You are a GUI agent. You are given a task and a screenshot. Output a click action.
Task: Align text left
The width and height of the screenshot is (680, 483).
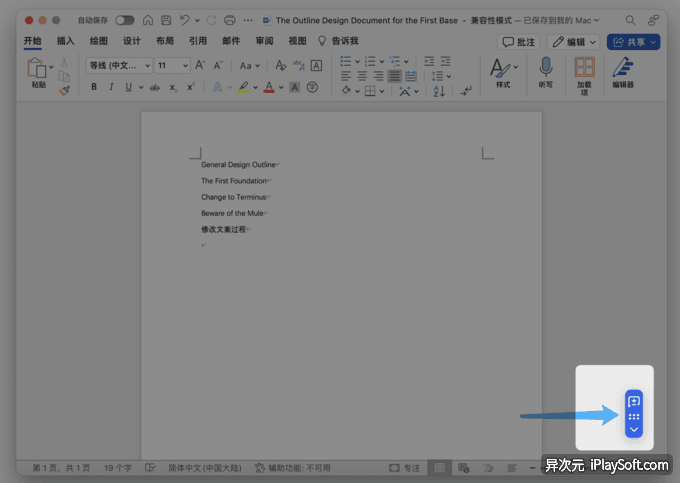point(346,76)
